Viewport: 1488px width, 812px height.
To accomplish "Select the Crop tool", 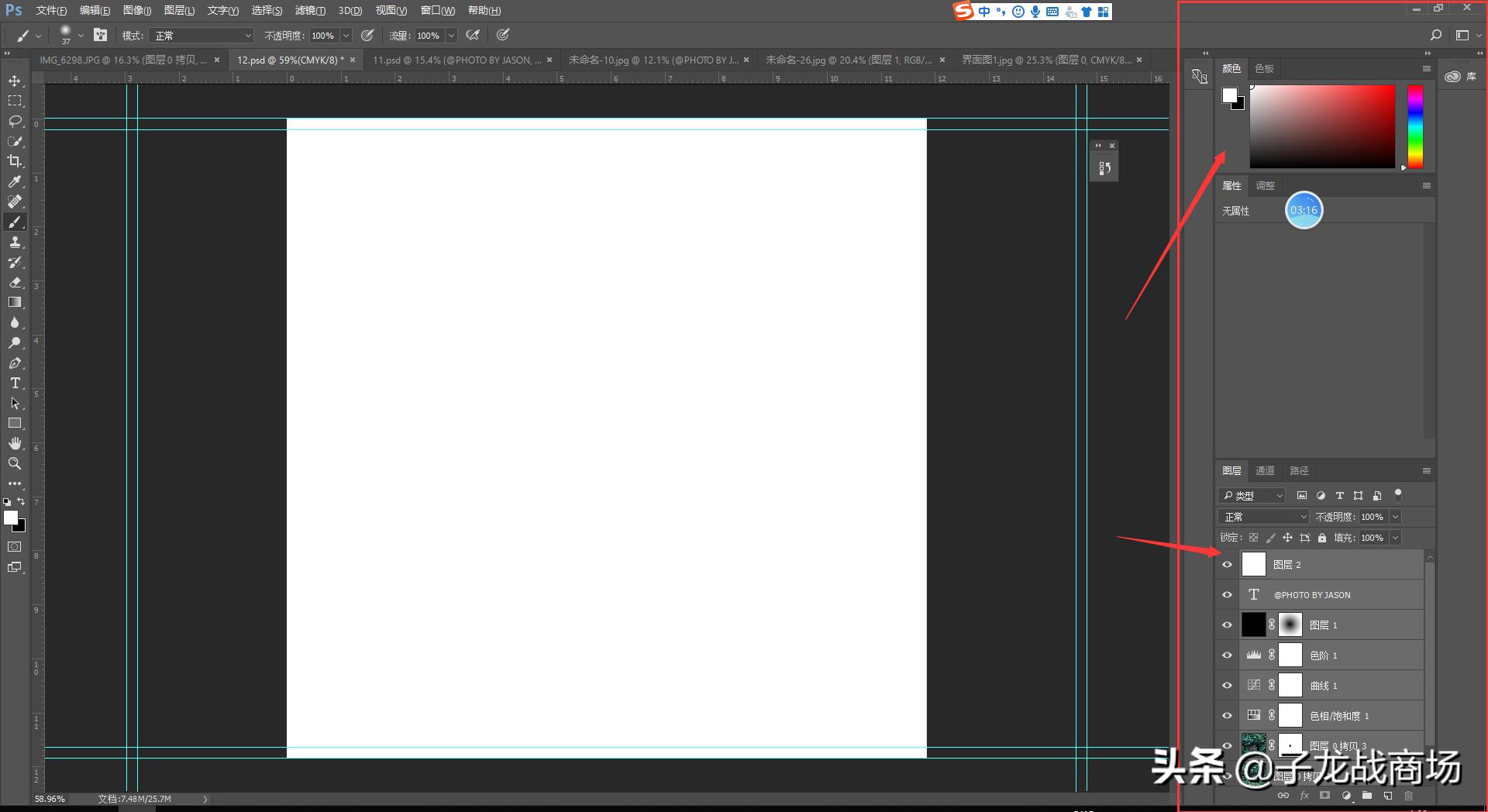I will click(15, 161).
